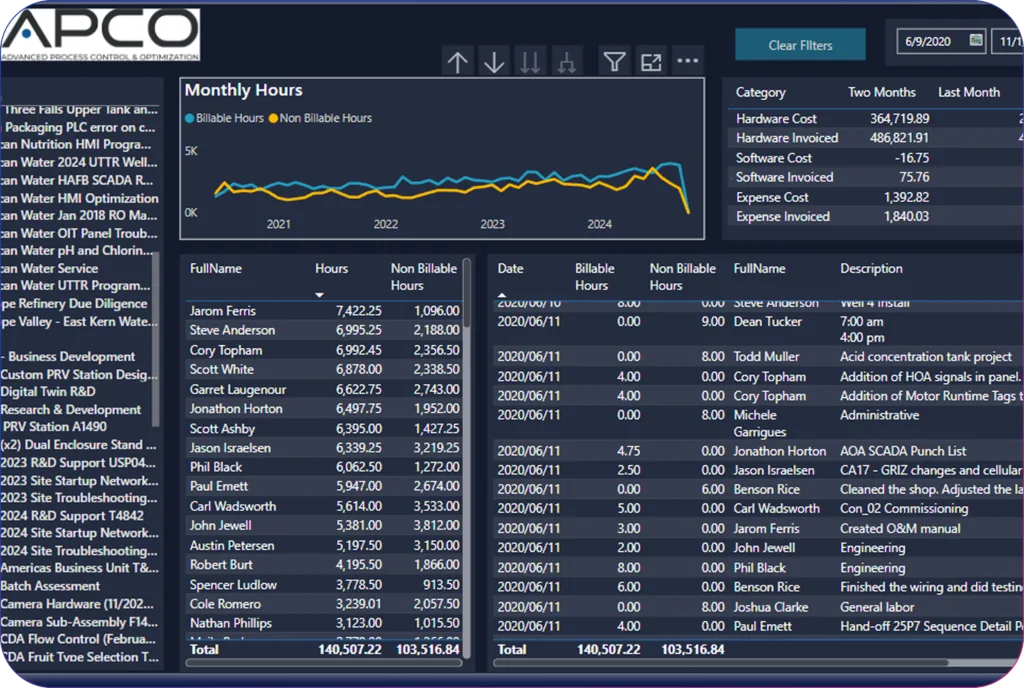Open calendar picker in 6/9/2020 date box
The height and width of the screenshot is (688, 1024).
point(976,41)
